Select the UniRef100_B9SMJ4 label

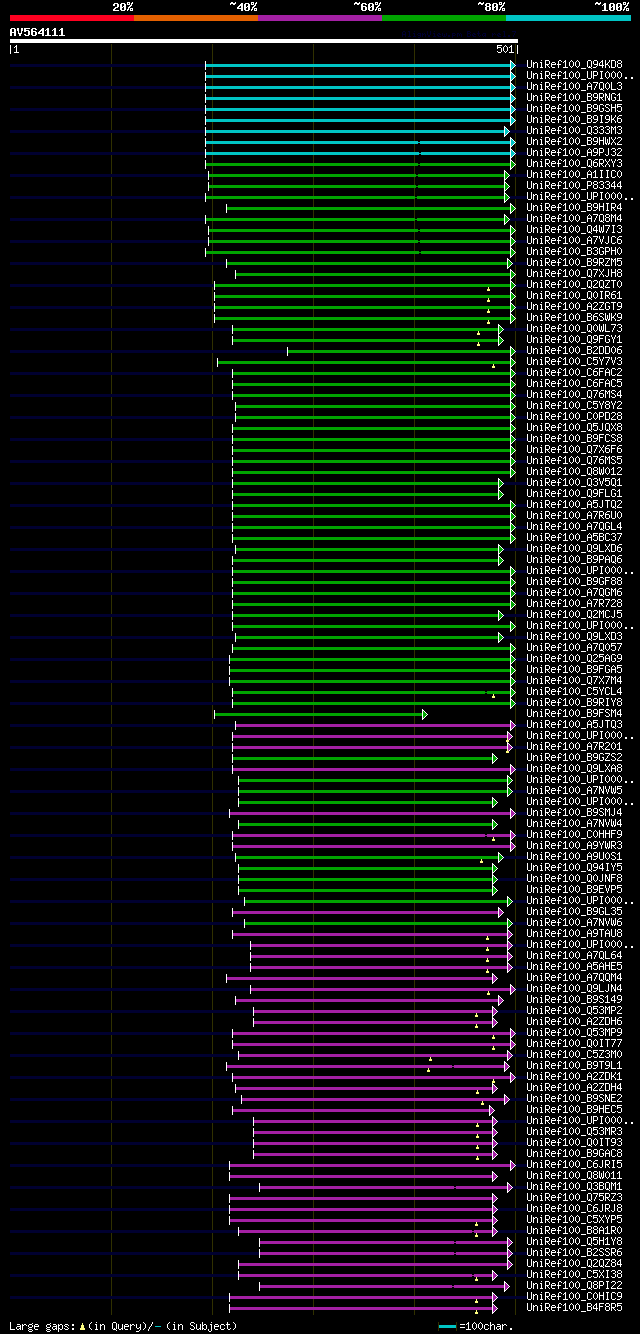click(x=574, y=812)
